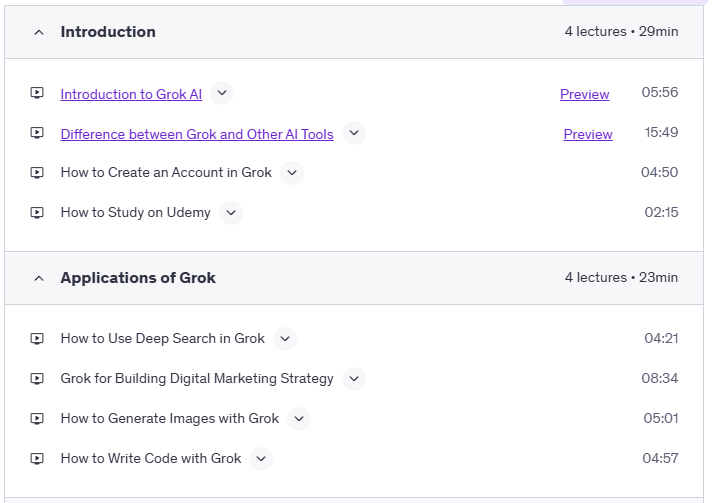712x503 pixels.
Task: Expand description for How to Create an Account in Grok
Action: [292, 172]
